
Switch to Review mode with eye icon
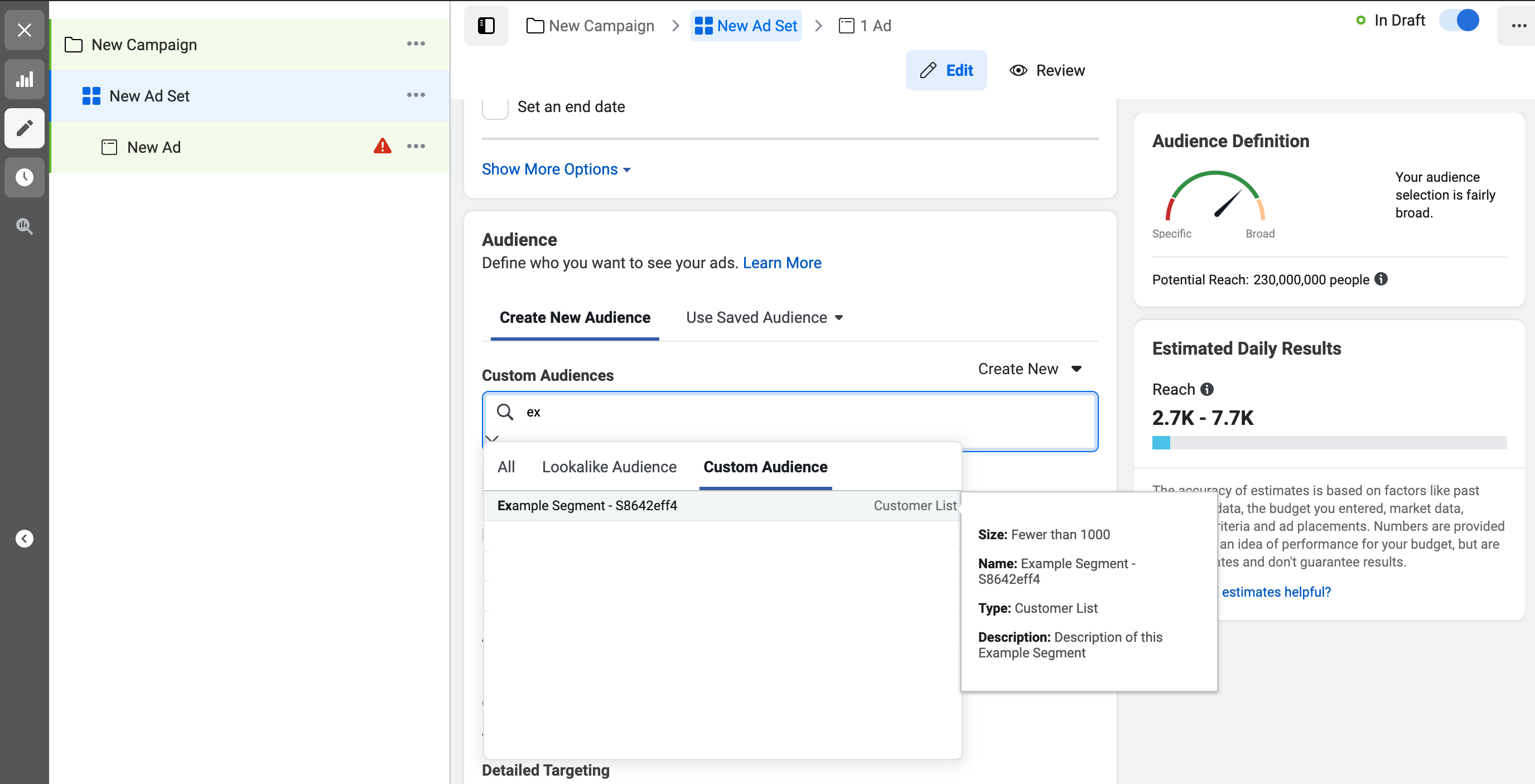[1047, 70]
